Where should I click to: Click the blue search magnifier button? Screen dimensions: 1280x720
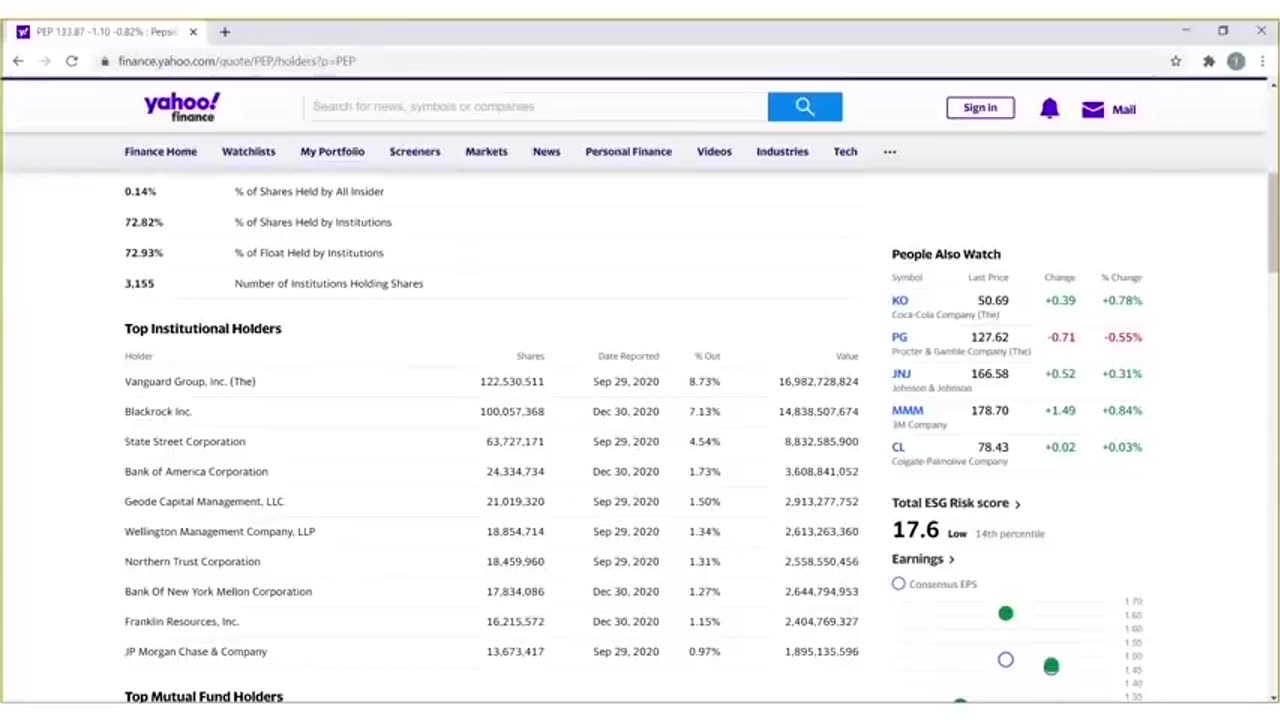tap(805, 107)
